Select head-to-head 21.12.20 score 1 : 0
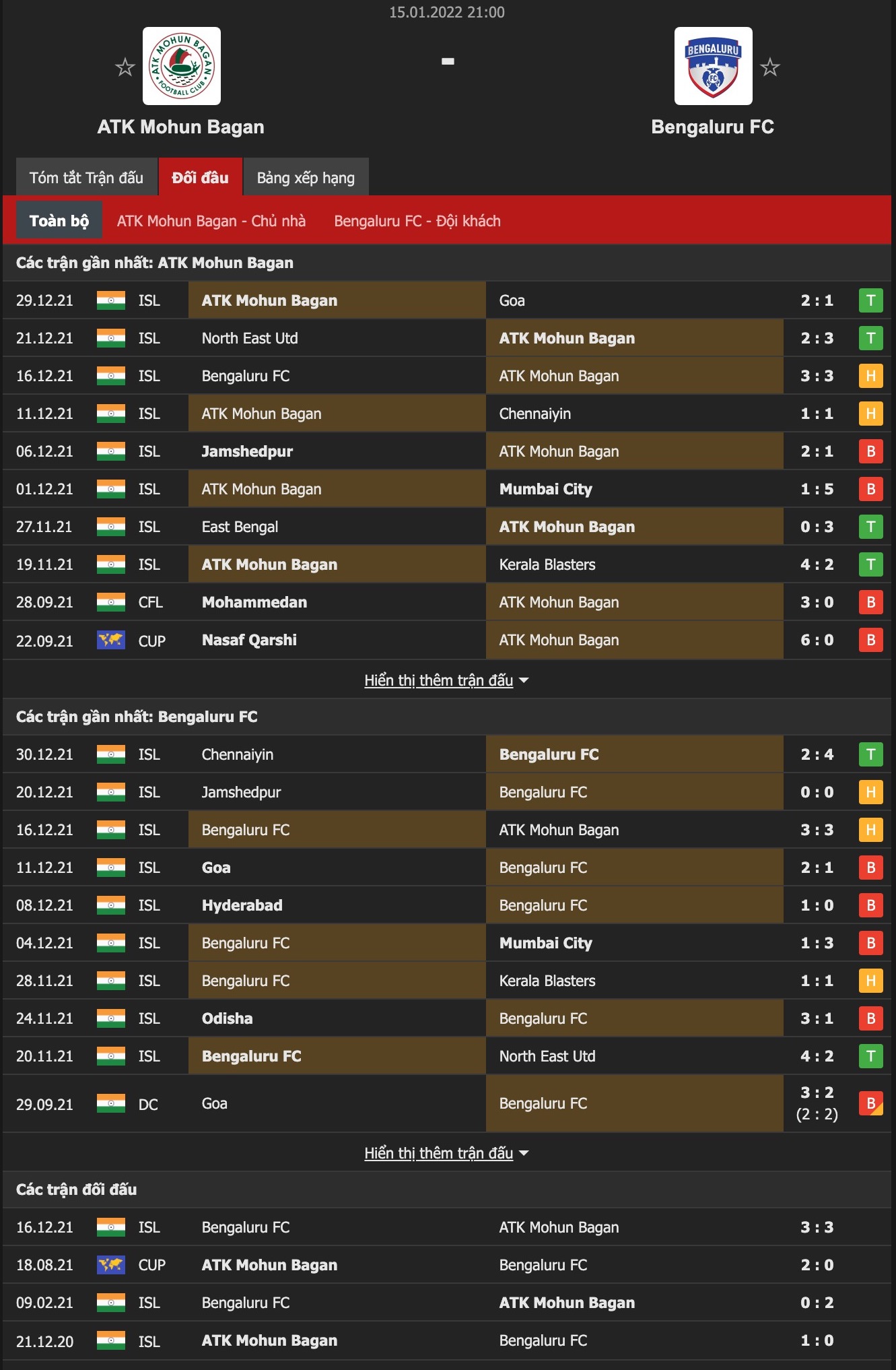 coord(817,1340)
